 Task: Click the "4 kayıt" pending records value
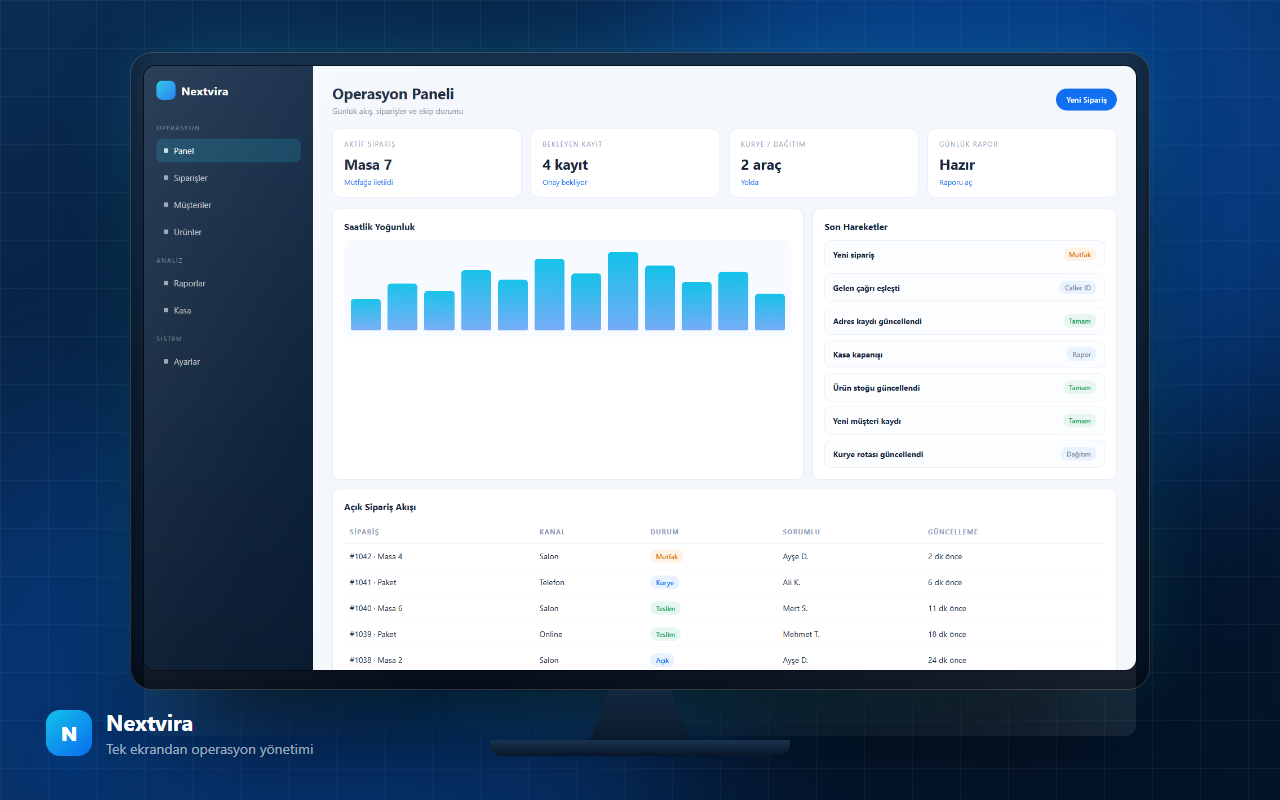(565, 165)
